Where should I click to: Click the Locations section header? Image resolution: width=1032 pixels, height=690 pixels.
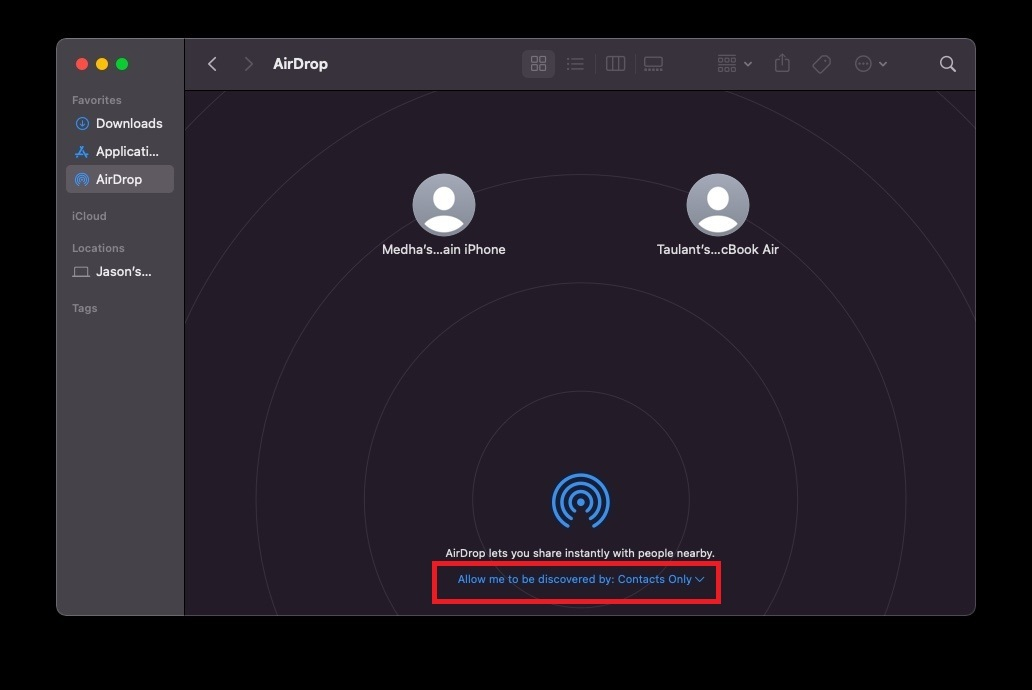[98, 248]
